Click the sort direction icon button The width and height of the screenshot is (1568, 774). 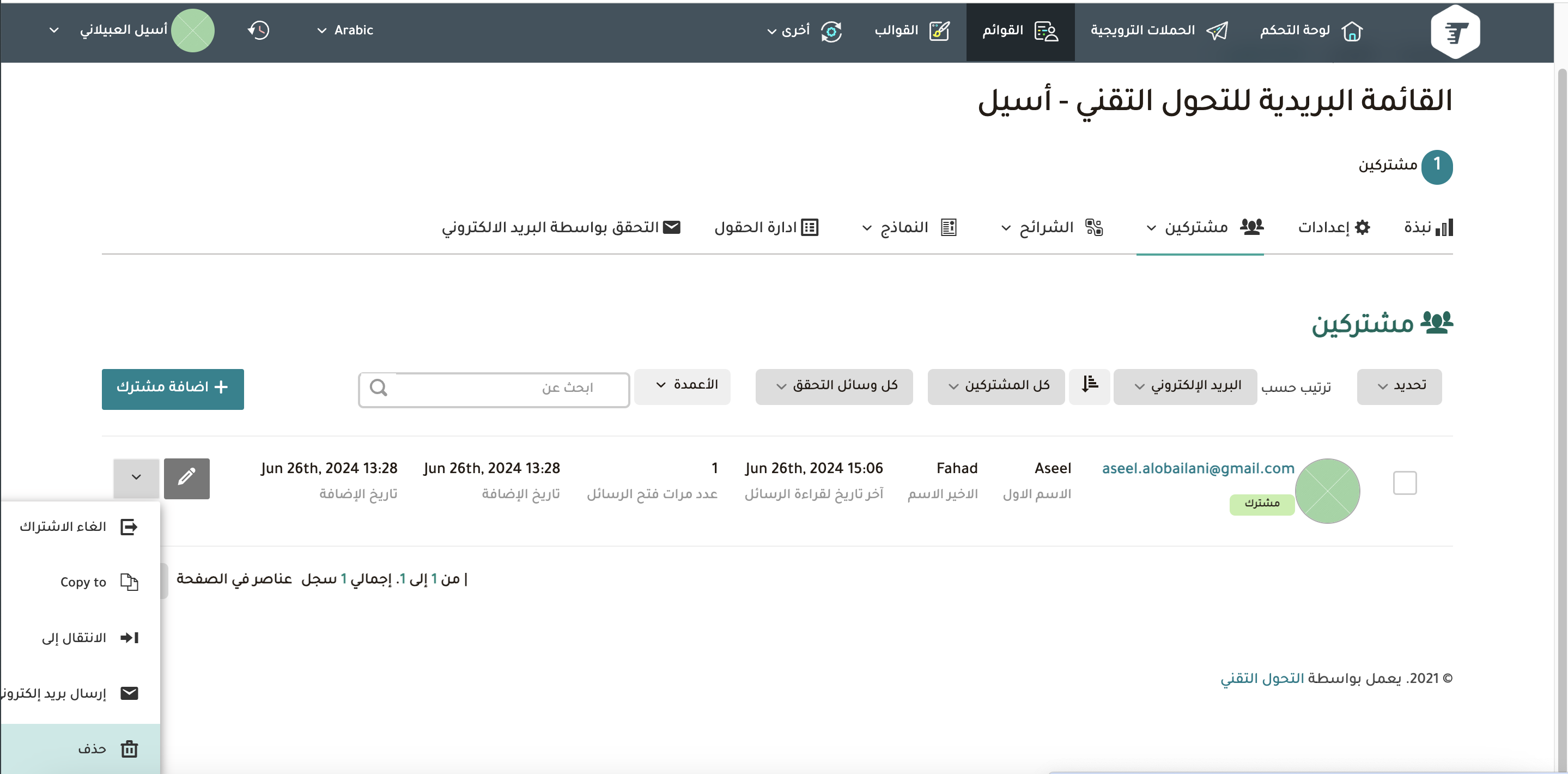point(1089,385)
